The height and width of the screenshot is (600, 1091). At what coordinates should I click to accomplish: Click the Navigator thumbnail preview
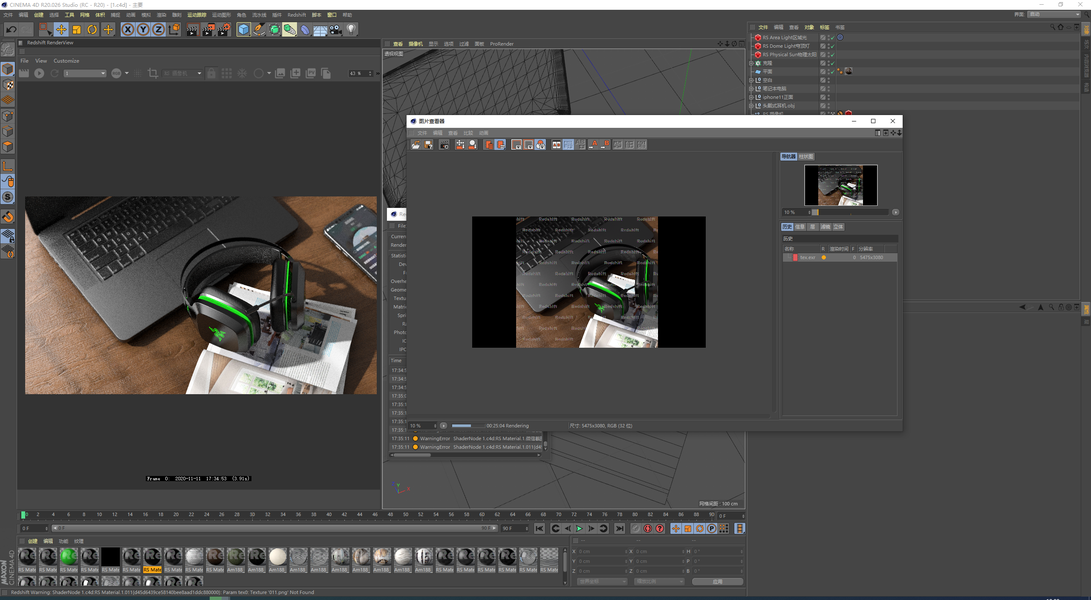point(841,185)
